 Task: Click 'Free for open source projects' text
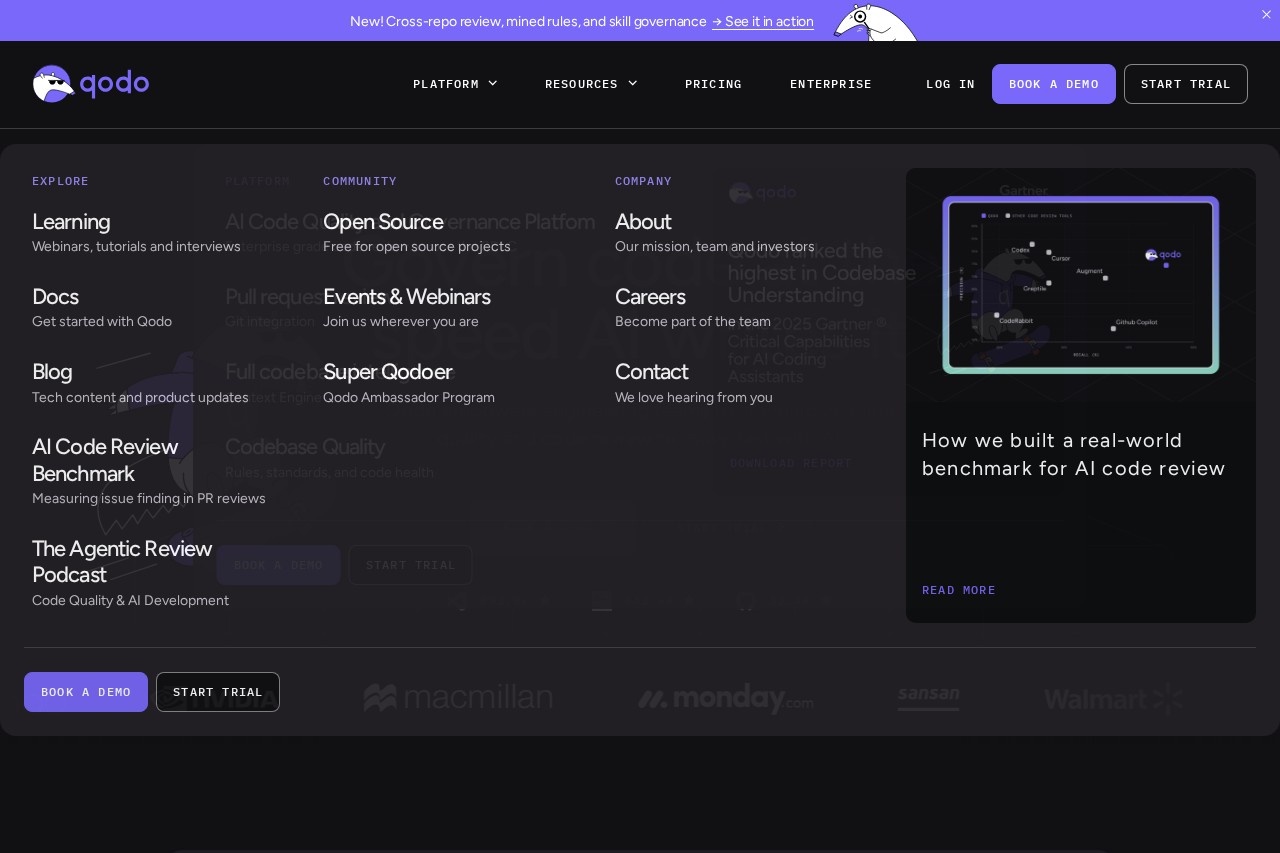tap(417, 246)
